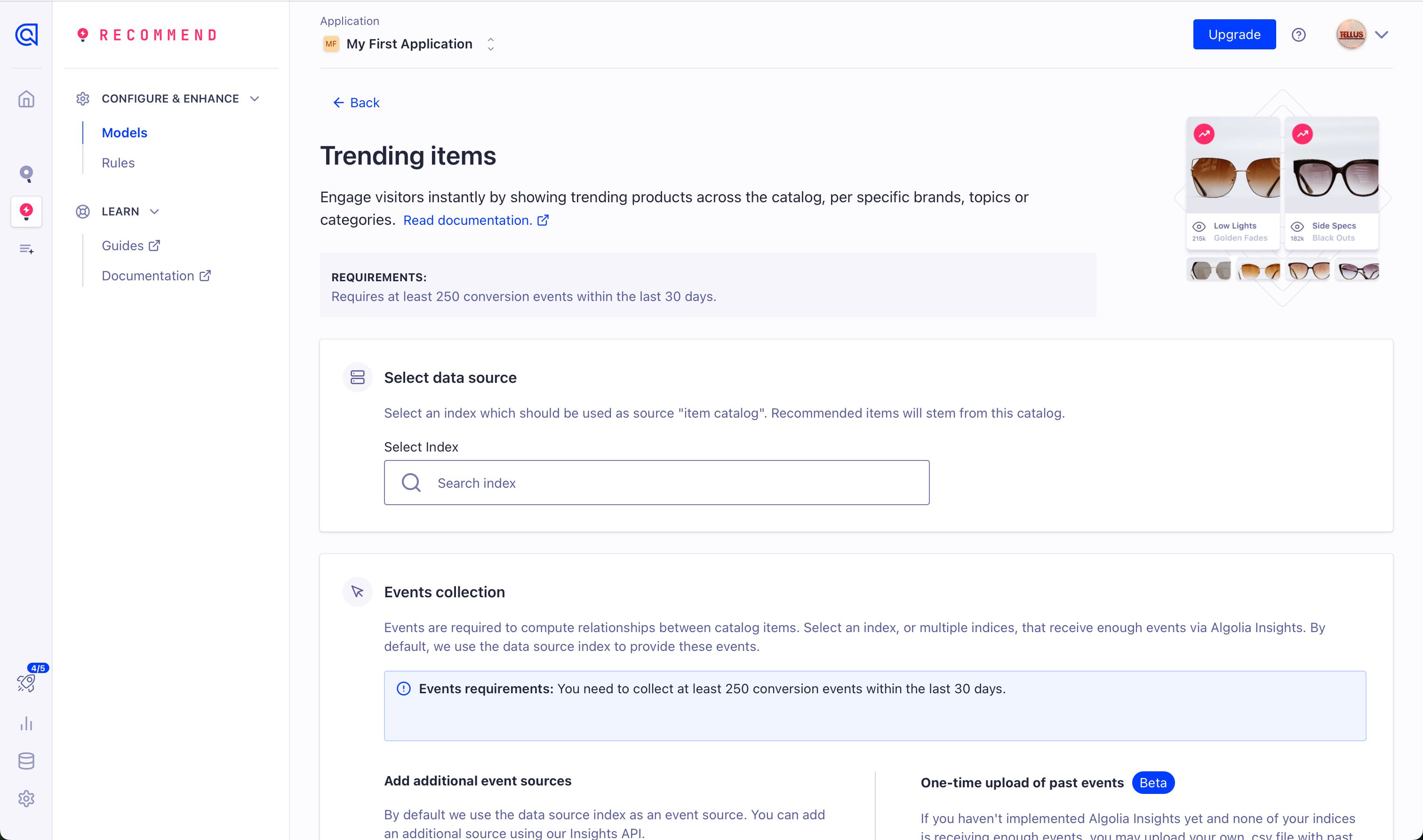The image size is (1423, 840).
Task: Open the settings gear icon in sidebar
Action: tap(26, 798)
